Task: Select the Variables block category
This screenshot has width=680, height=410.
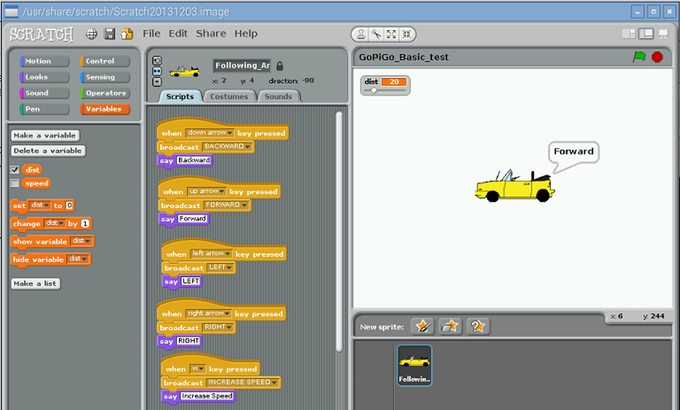Action: [x=105, y=109]
